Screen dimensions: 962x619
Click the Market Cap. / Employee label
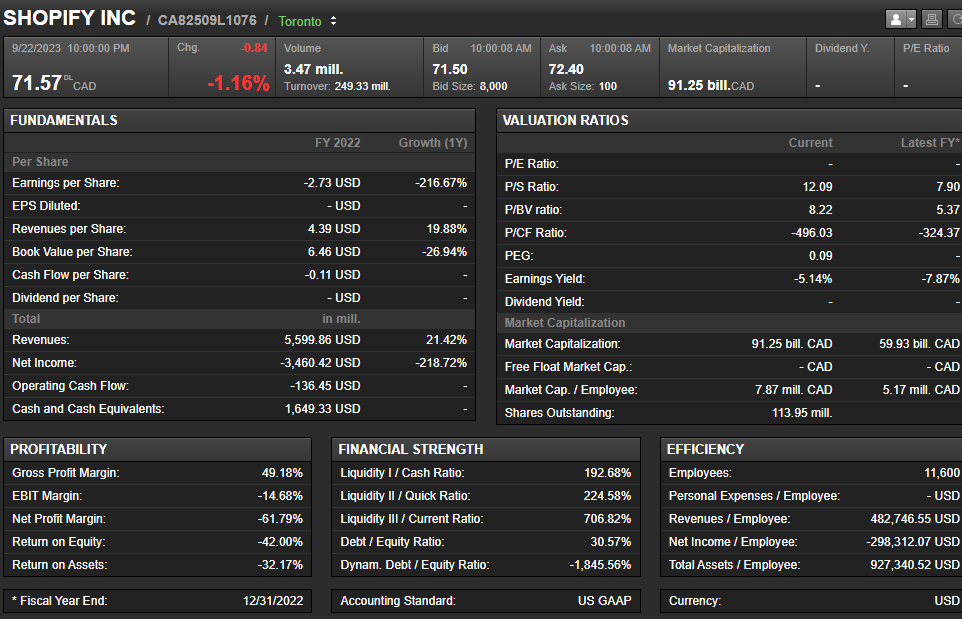571,390
